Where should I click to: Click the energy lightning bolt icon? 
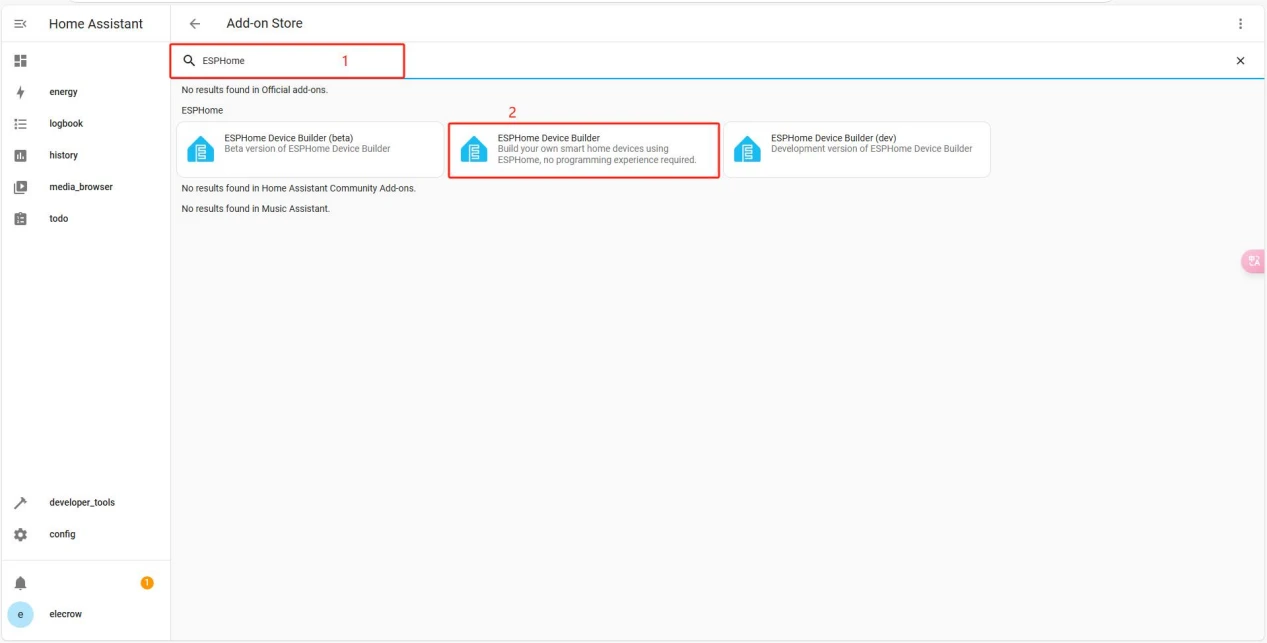click(x=20, y=92)
